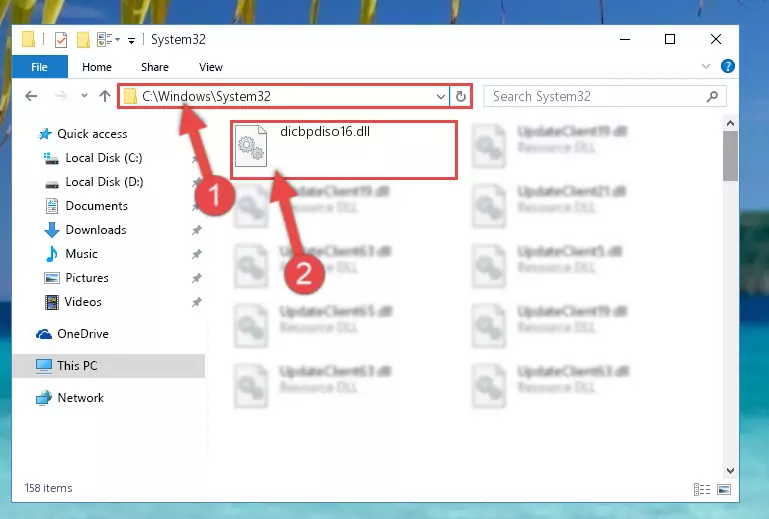Open Documents in navigation pane
Screen dimensions: 769x519
[97, 206]
